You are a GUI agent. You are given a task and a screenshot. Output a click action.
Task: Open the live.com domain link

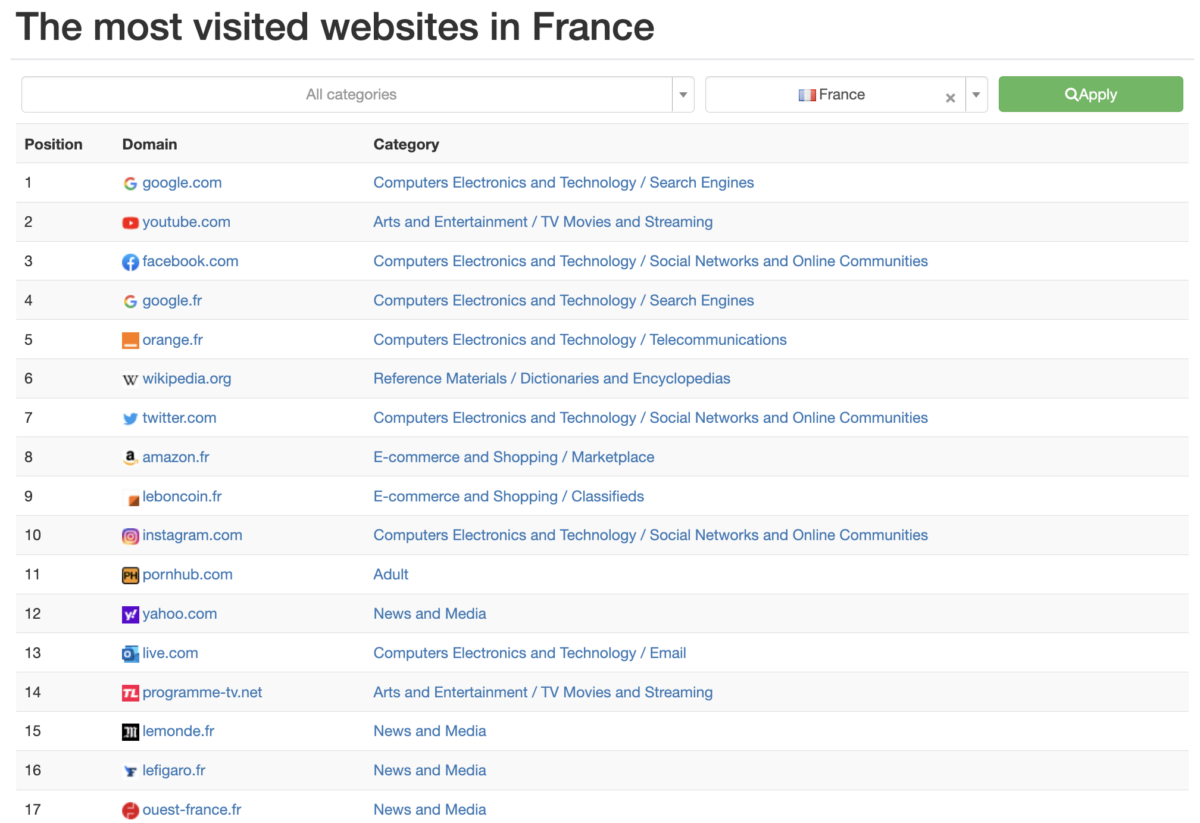tap(170, 653)
